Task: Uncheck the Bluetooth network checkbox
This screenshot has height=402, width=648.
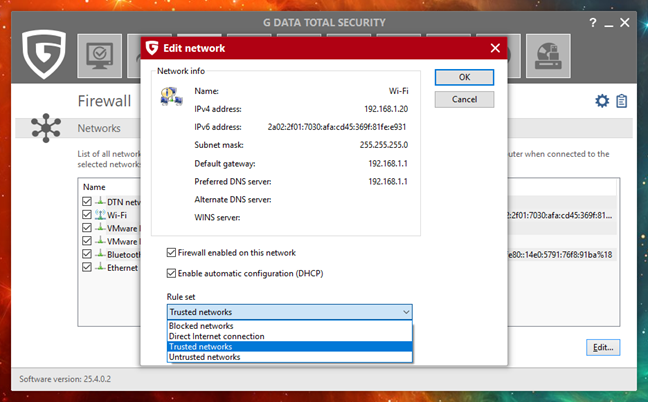Action: pos(87,254)
